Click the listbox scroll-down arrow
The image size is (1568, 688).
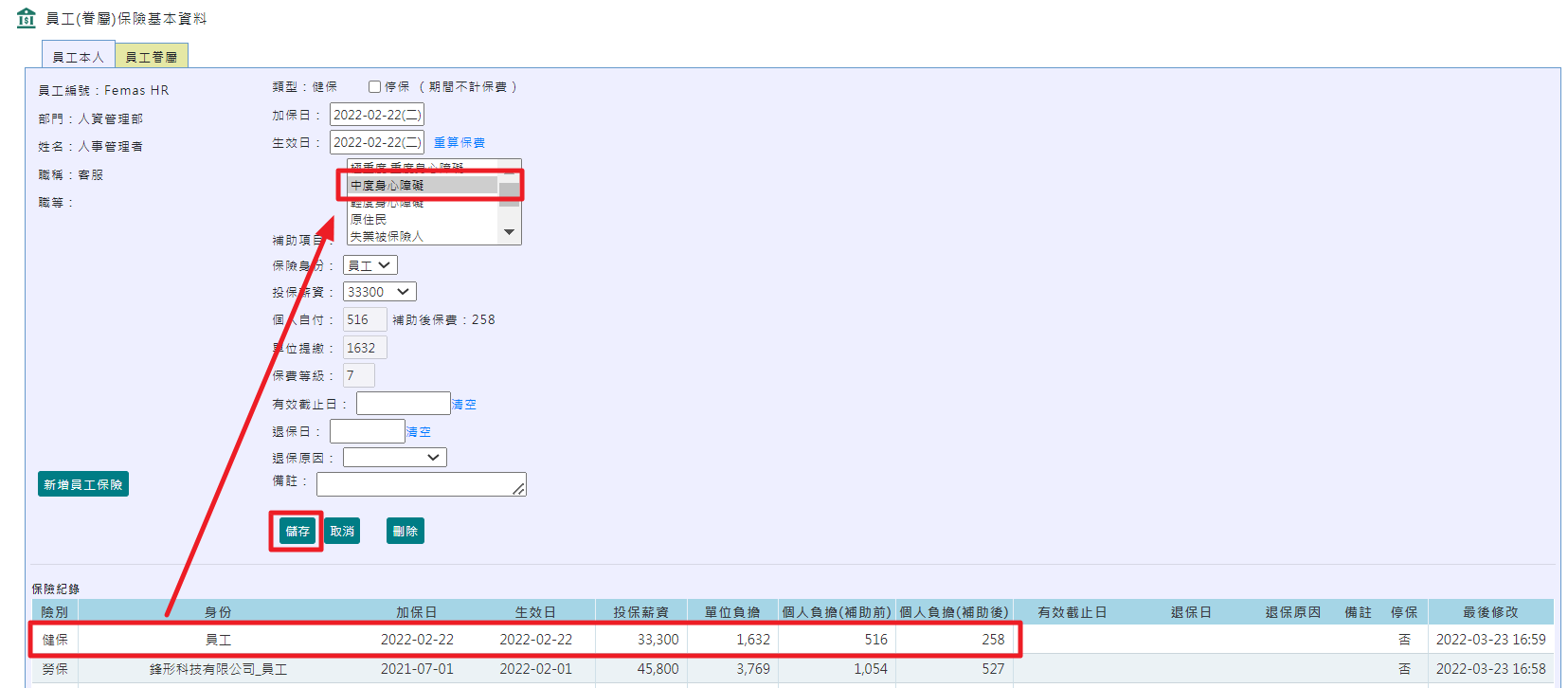pos(510,232)
